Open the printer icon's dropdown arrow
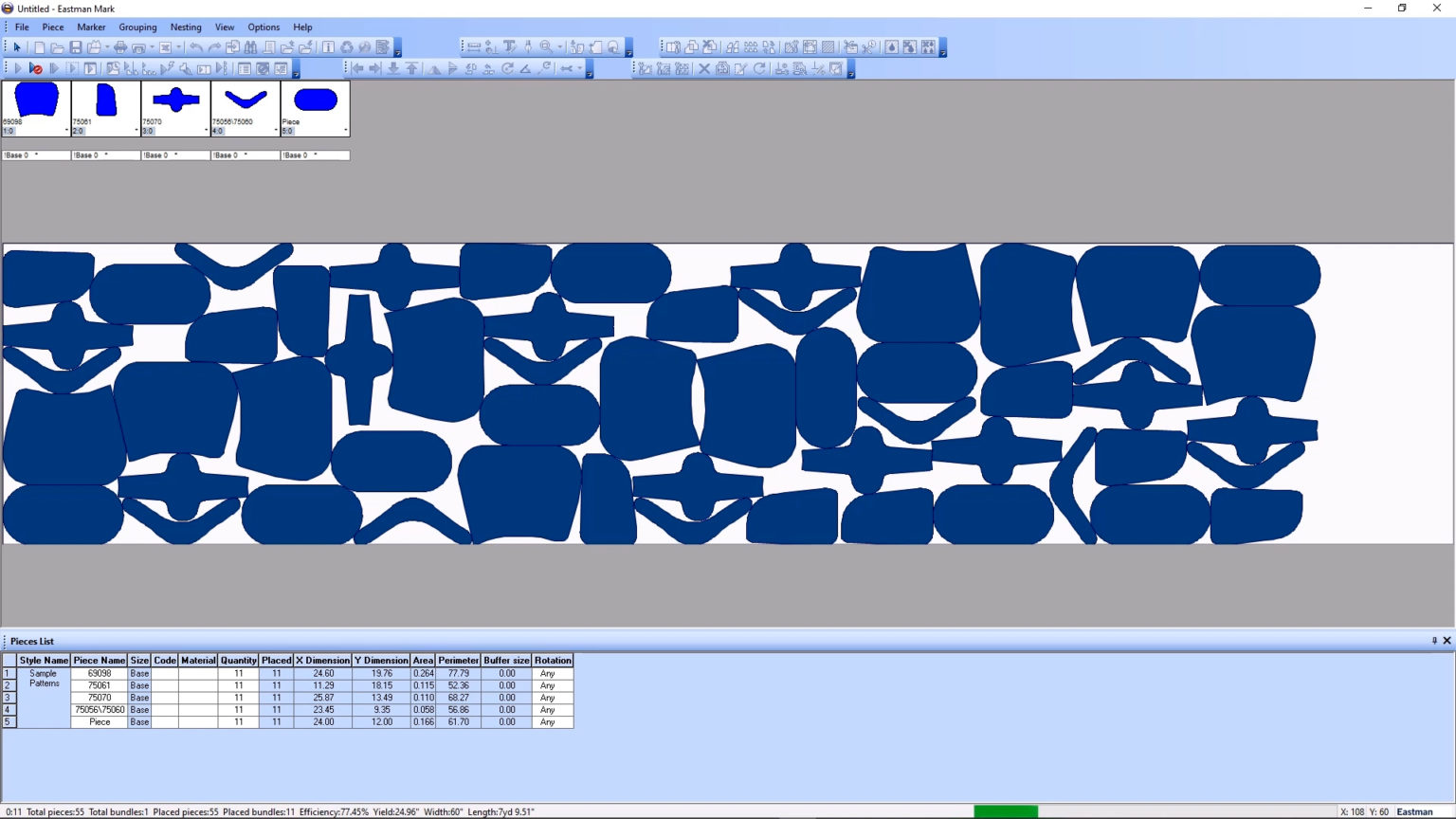Screen dimensions: 1456x819 (x=152, y=45)
